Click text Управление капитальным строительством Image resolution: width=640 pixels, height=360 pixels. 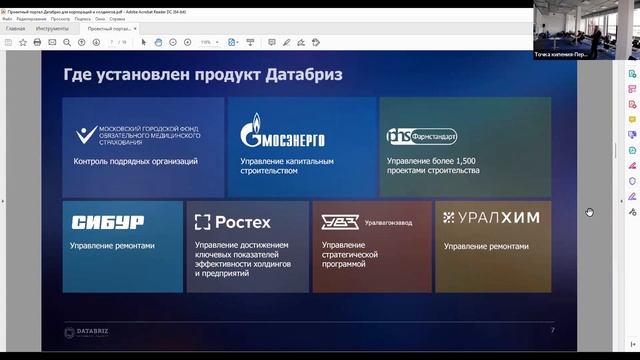click(287, 166)
